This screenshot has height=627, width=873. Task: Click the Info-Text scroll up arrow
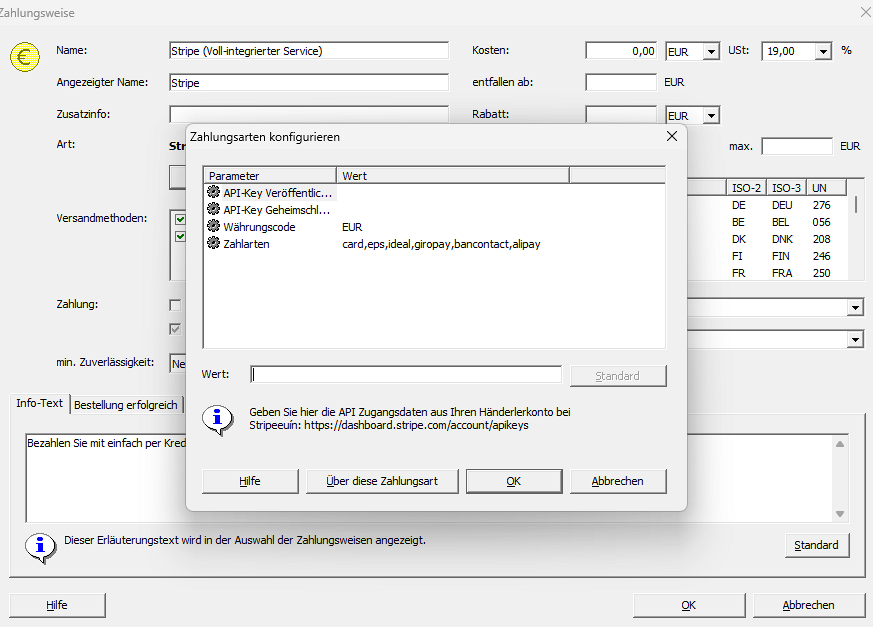click(840, 444)
